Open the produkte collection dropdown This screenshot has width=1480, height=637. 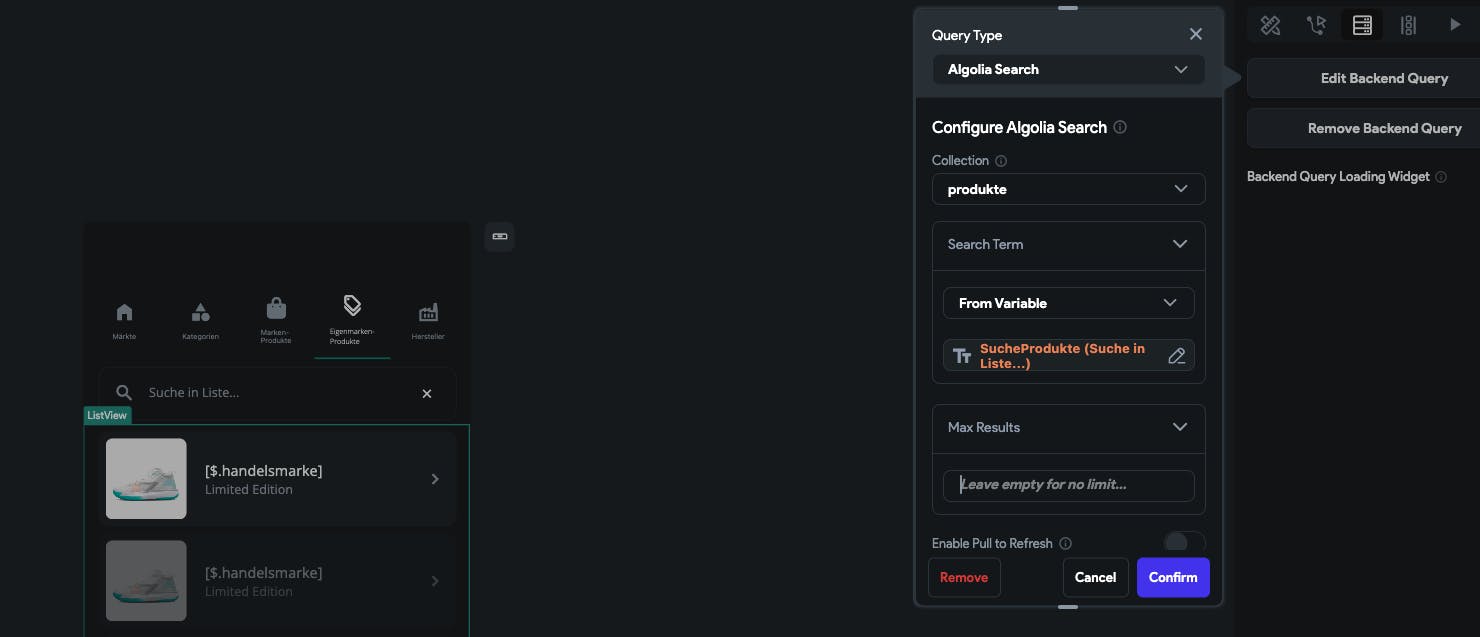(1068, 189)
